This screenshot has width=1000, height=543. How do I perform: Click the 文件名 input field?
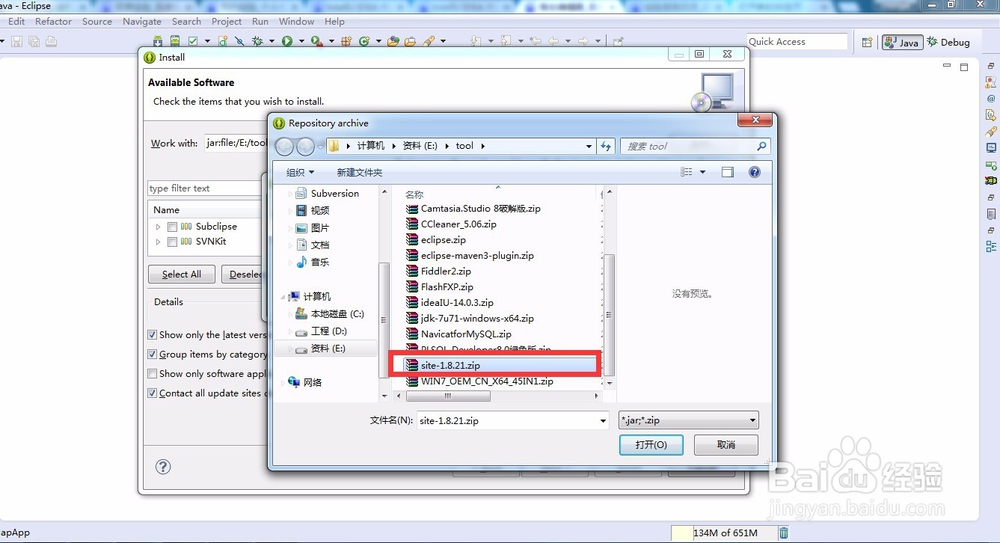(x=513, y=420)
